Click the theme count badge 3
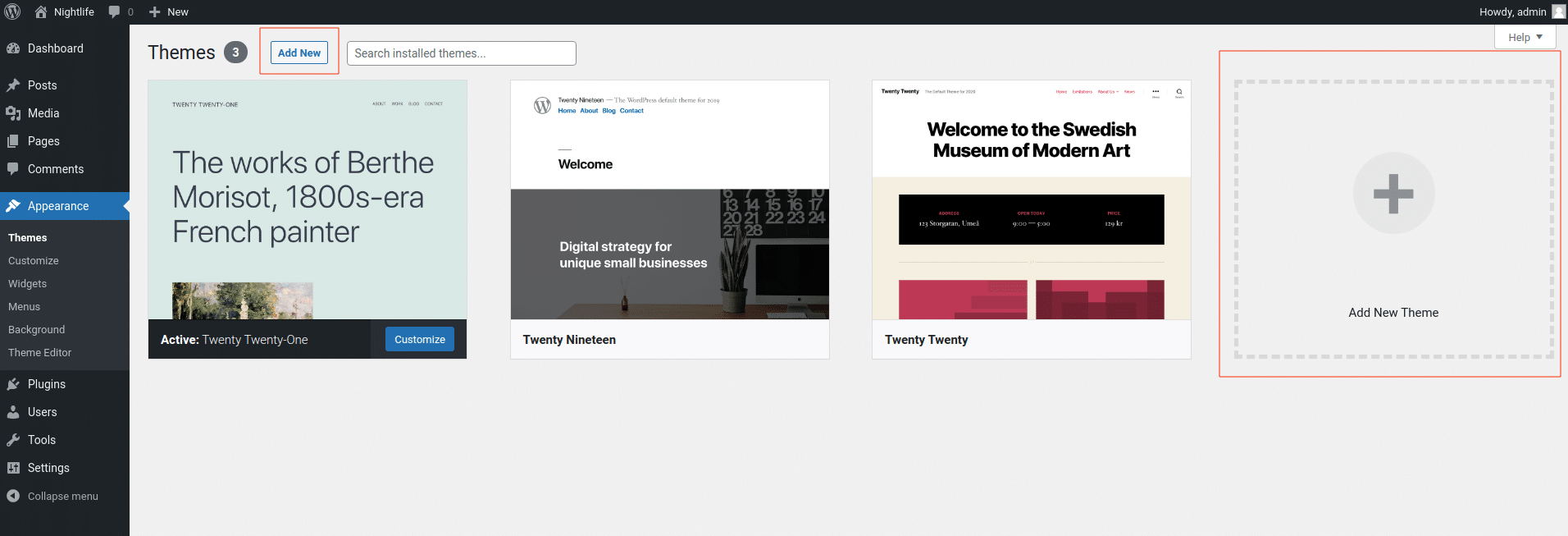The width and height of the screenshot is (1568, 536). [x=235, y=53]
